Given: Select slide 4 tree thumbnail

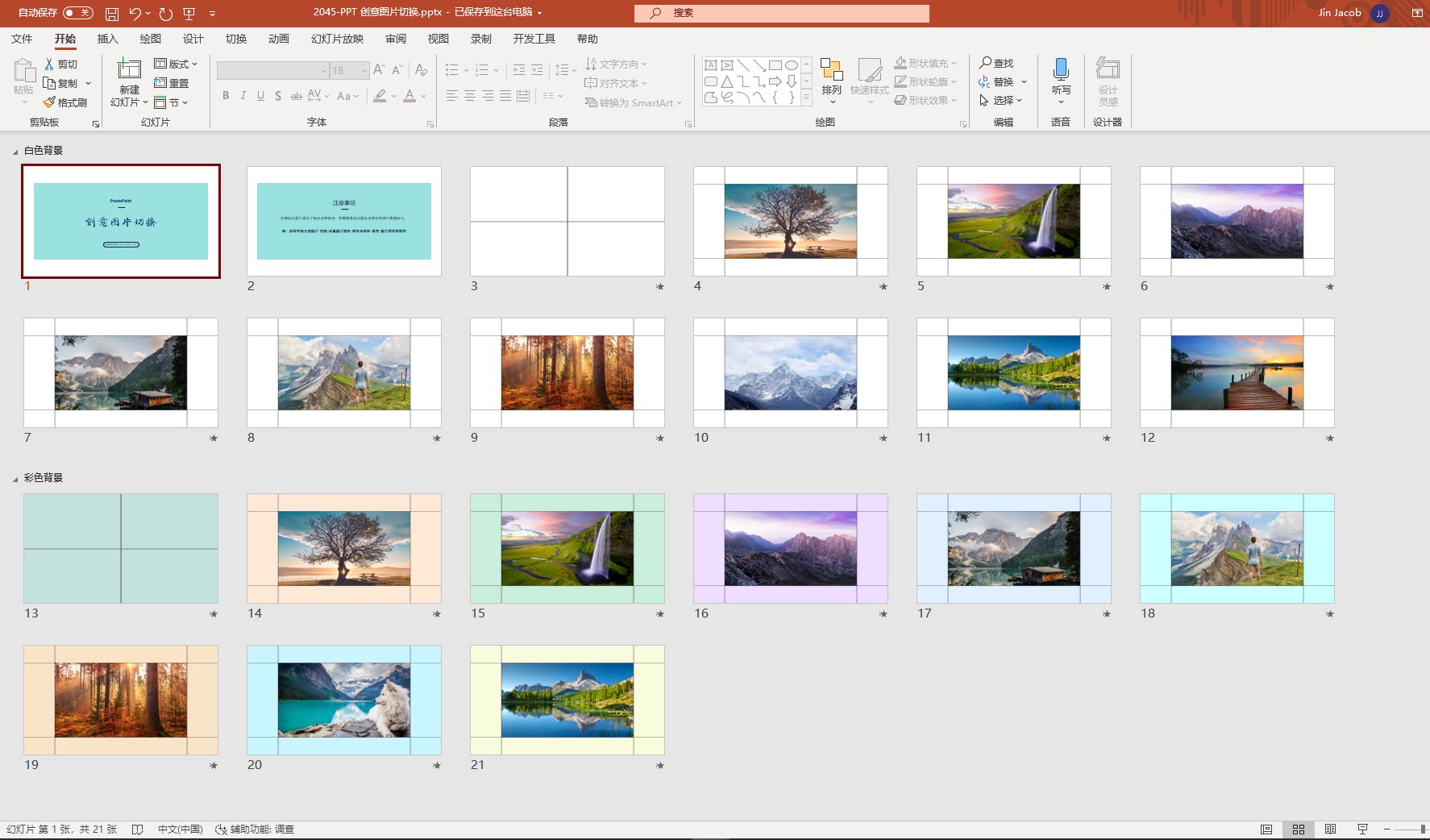Looking at the screenshot, I should coord(791,221).
